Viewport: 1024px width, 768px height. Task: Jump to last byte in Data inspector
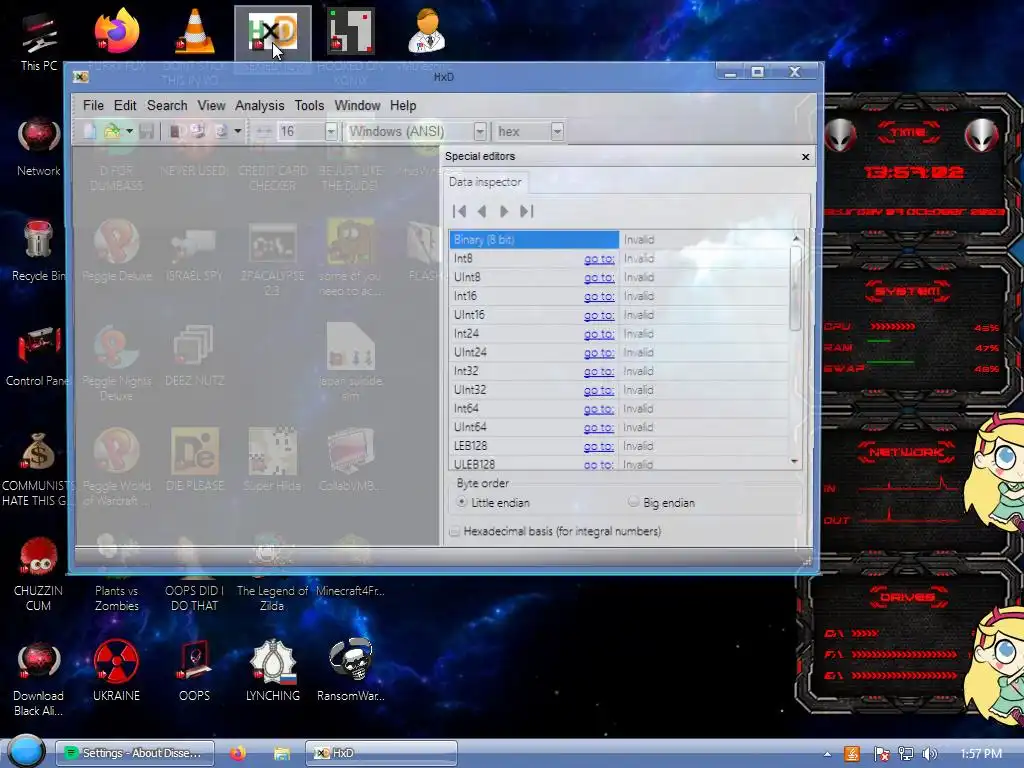(x=526, y=211)
